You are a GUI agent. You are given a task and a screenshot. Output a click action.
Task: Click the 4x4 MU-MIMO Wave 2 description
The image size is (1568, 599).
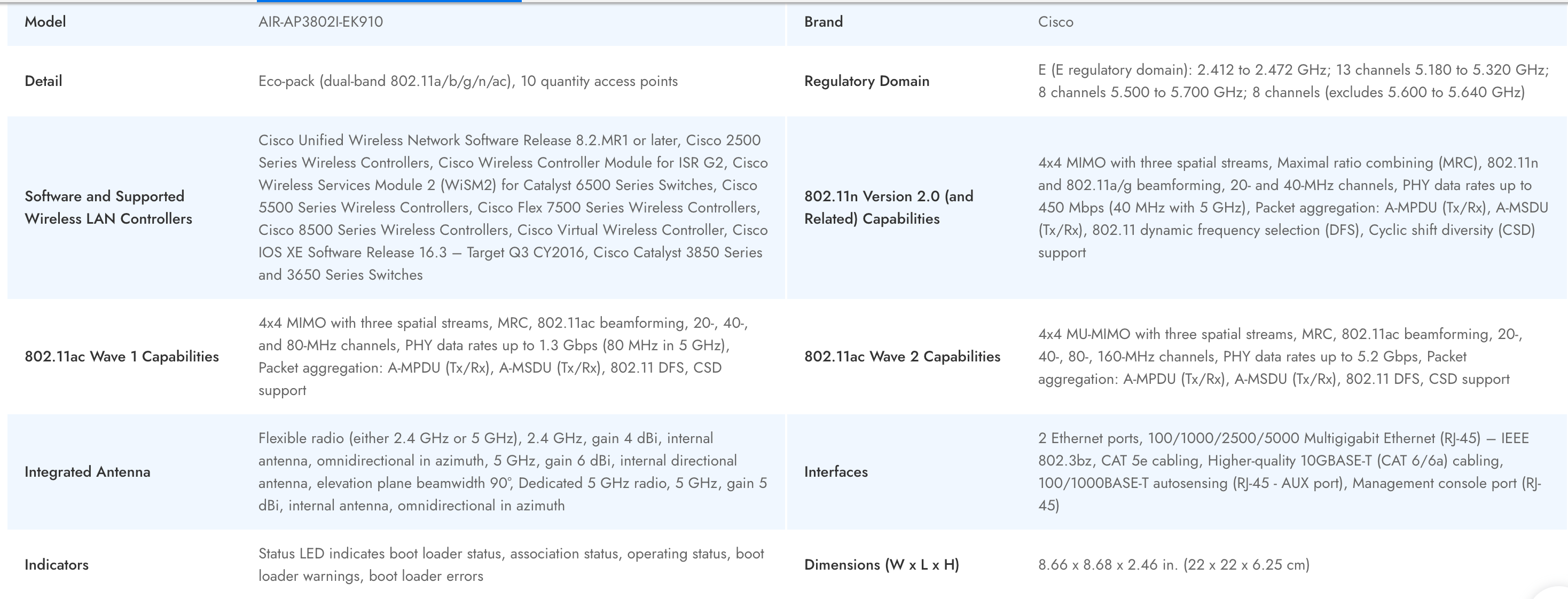pos(1280,356)
